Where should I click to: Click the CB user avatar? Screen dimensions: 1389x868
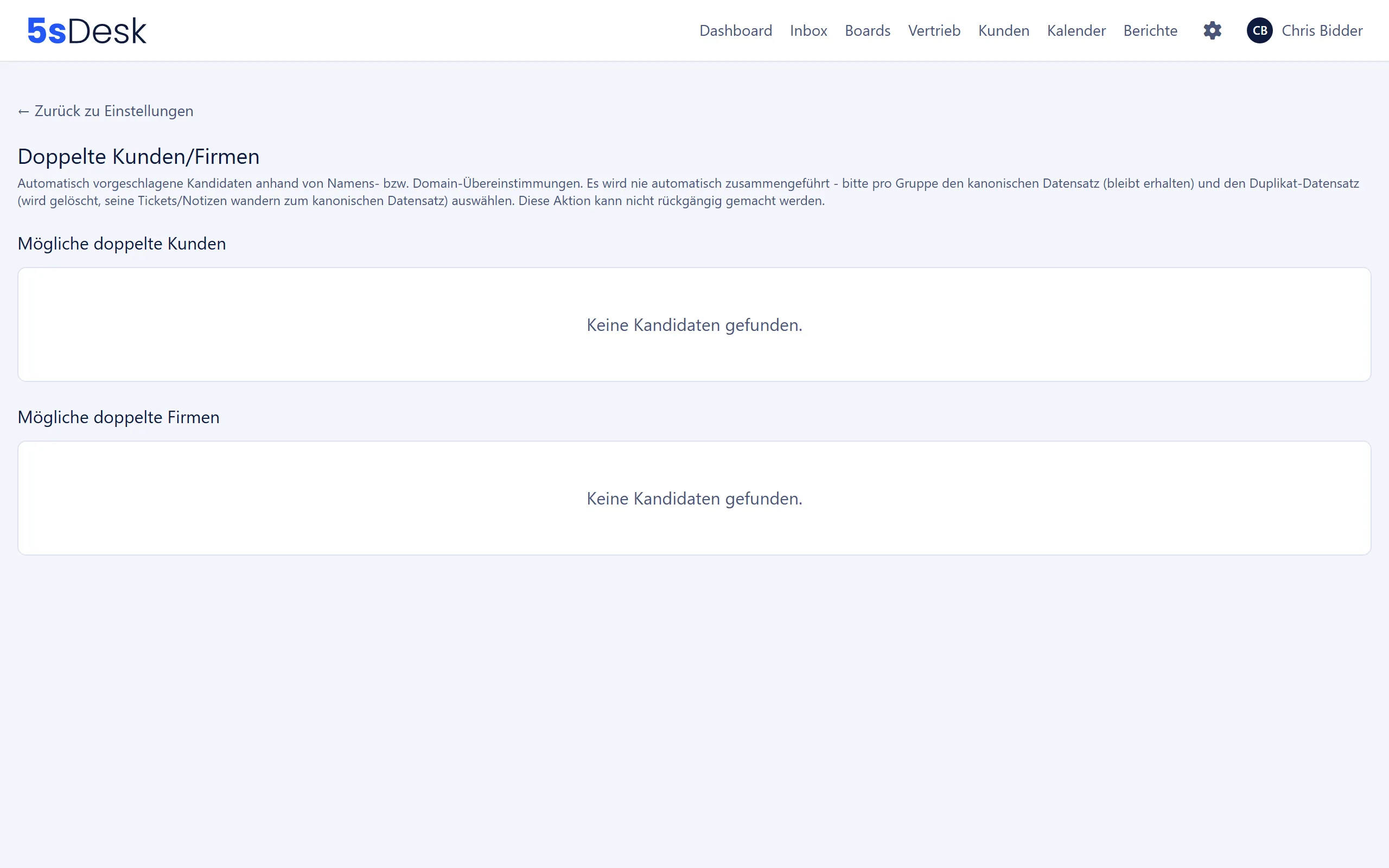[1259, 30]
